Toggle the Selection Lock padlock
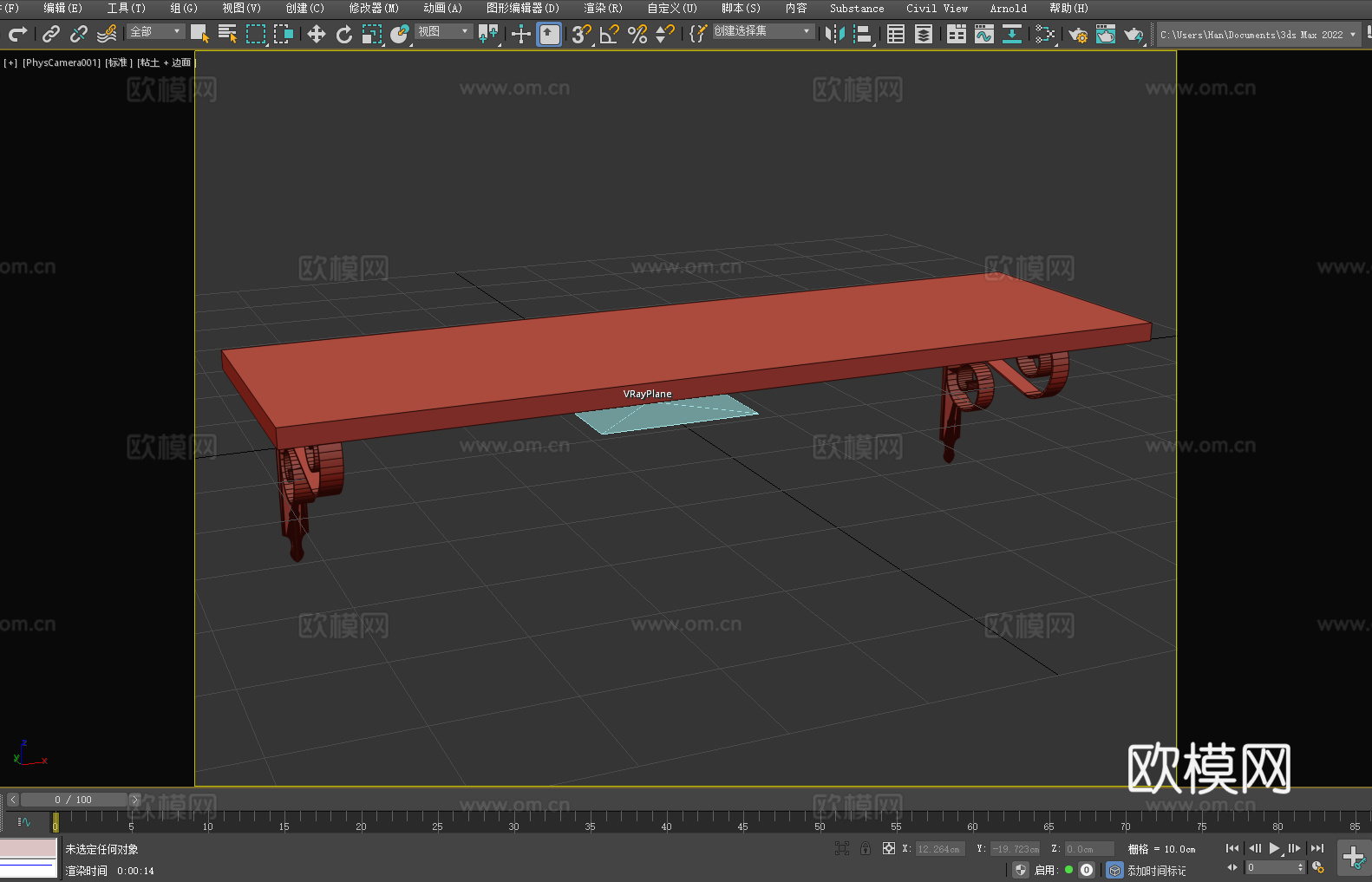1372x882 pixels. click(x=866, y=848)
